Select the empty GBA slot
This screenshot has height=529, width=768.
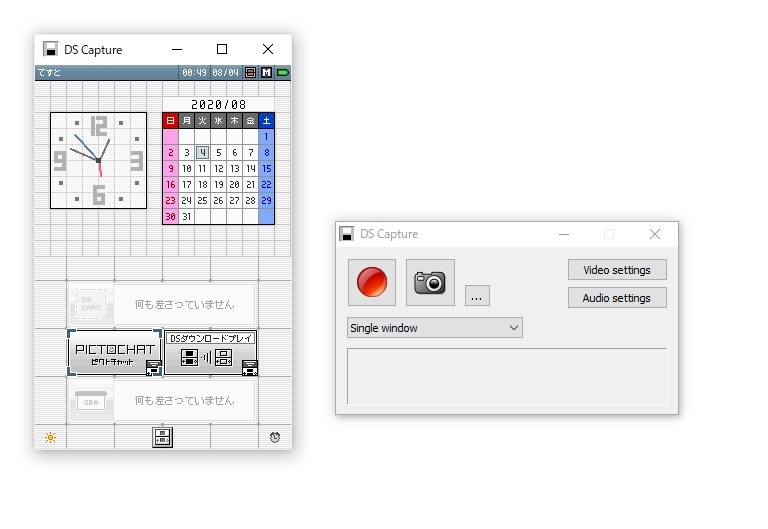click(x=163, y=401)
